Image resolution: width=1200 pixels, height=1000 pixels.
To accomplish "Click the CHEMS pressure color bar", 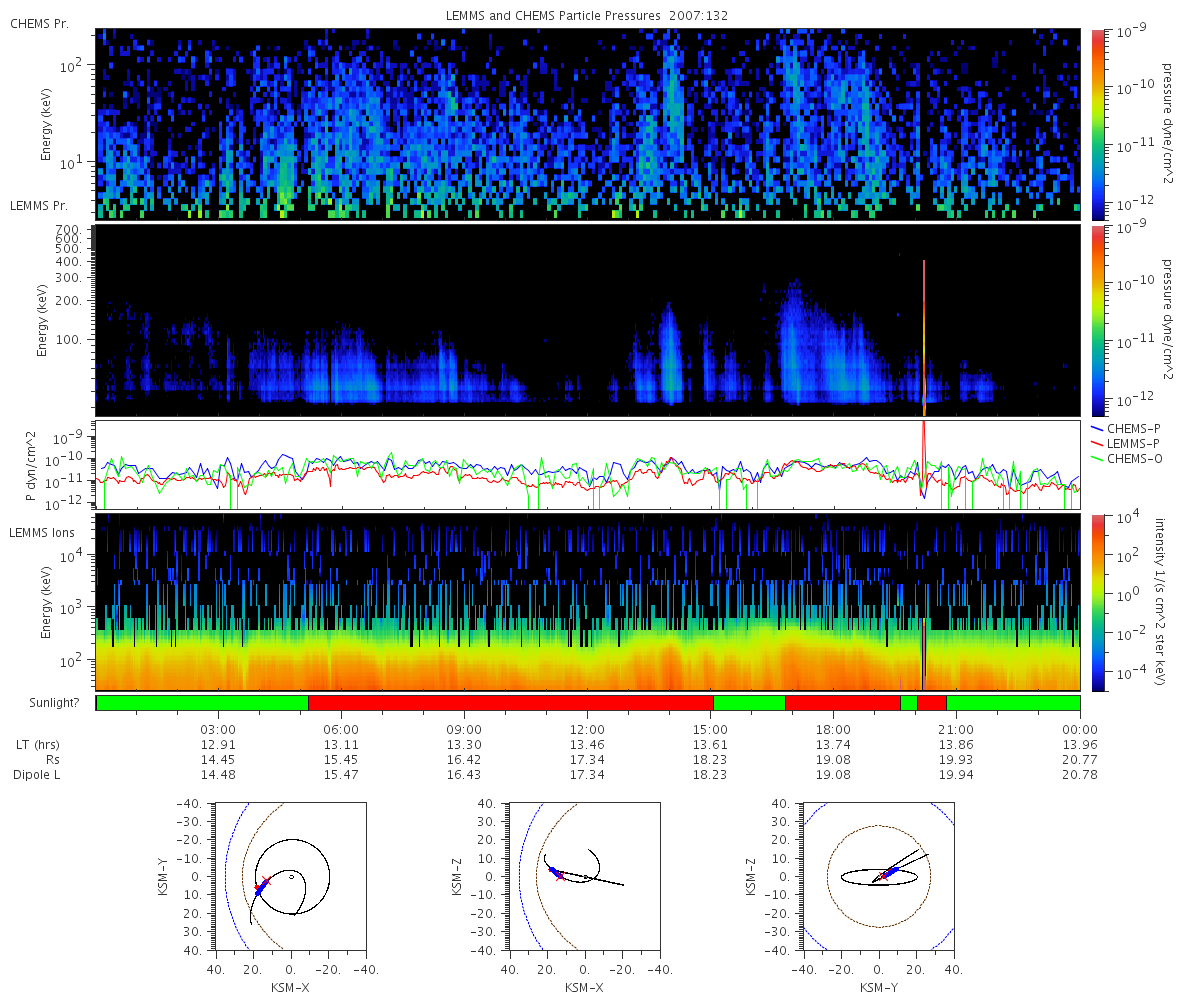I will pyautogui.click(x=1098, y=124).
